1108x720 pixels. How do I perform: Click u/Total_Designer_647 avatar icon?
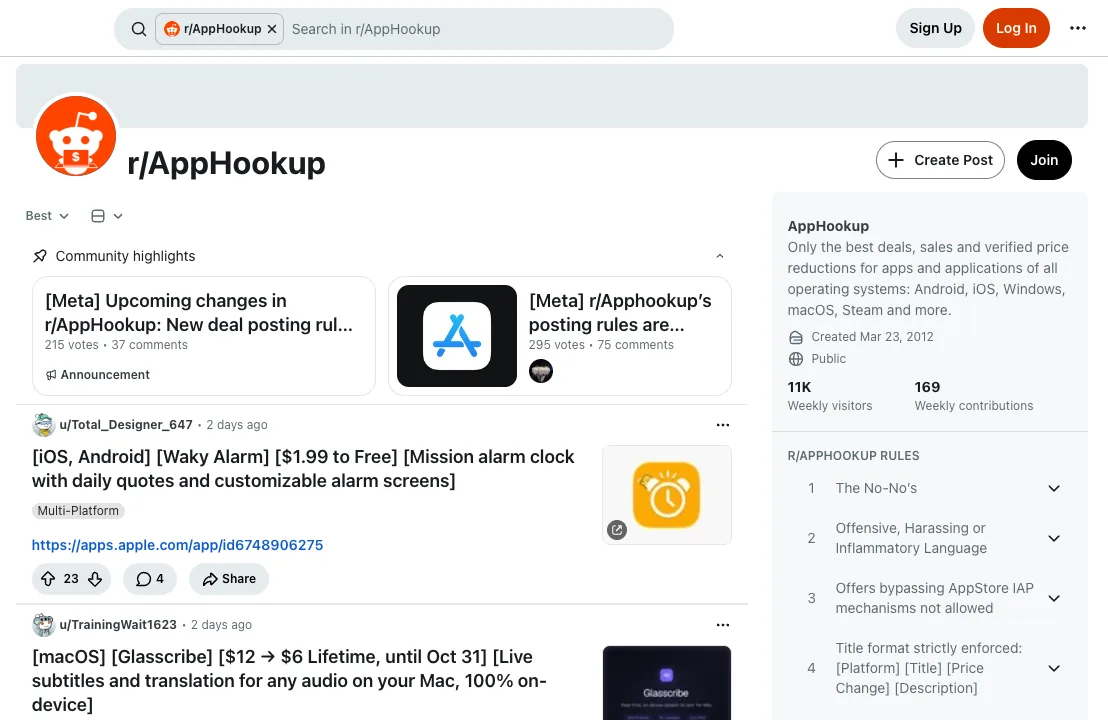(x=44, y=425)
